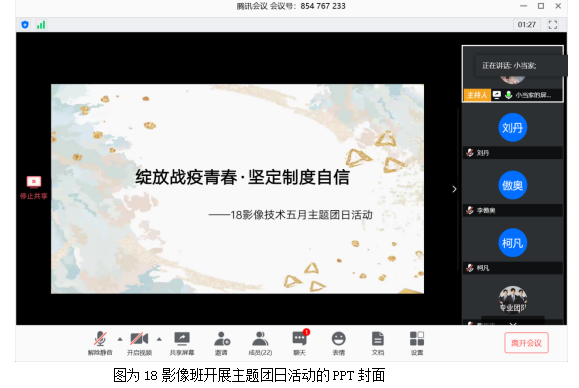Screen dimensions: 579x388
Task: Open the documents icon
Action: click(x=378, y=343)
